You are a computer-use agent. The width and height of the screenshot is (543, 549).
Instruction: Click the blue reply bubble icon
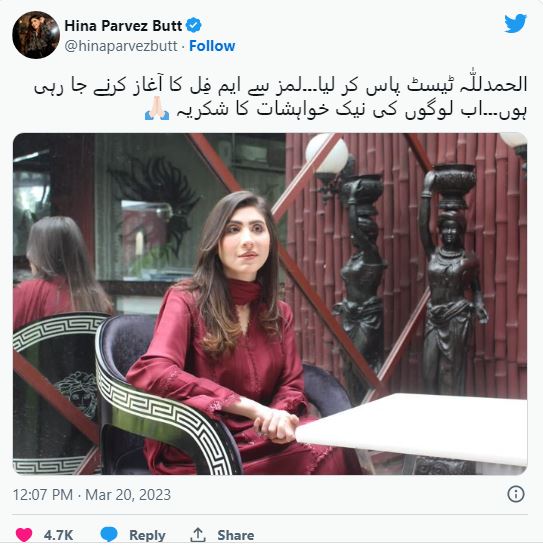(109, 534)
